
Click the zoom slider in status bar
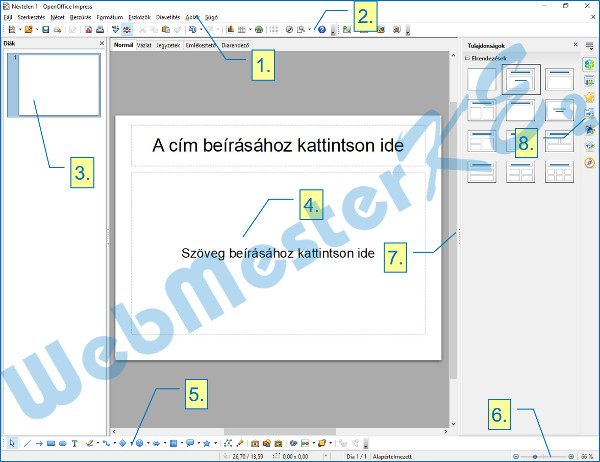543,456
